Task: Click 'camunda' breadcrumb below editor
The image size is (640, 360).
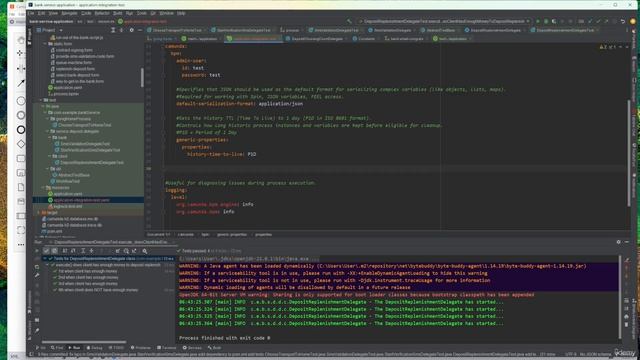Action: [185, 235]
